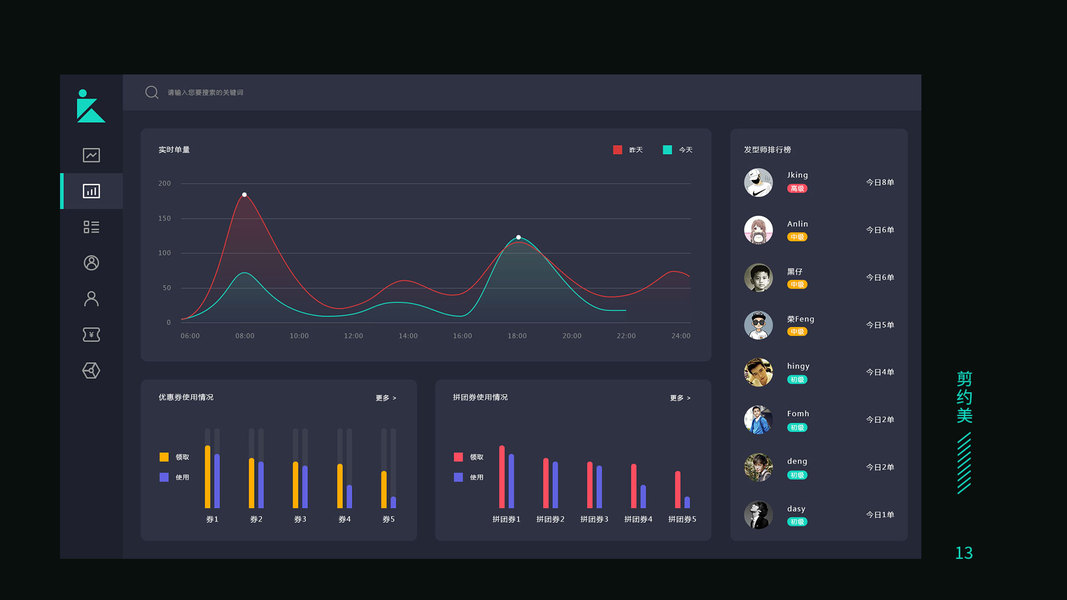Click the 实时单量 chart title

[174, 150]
